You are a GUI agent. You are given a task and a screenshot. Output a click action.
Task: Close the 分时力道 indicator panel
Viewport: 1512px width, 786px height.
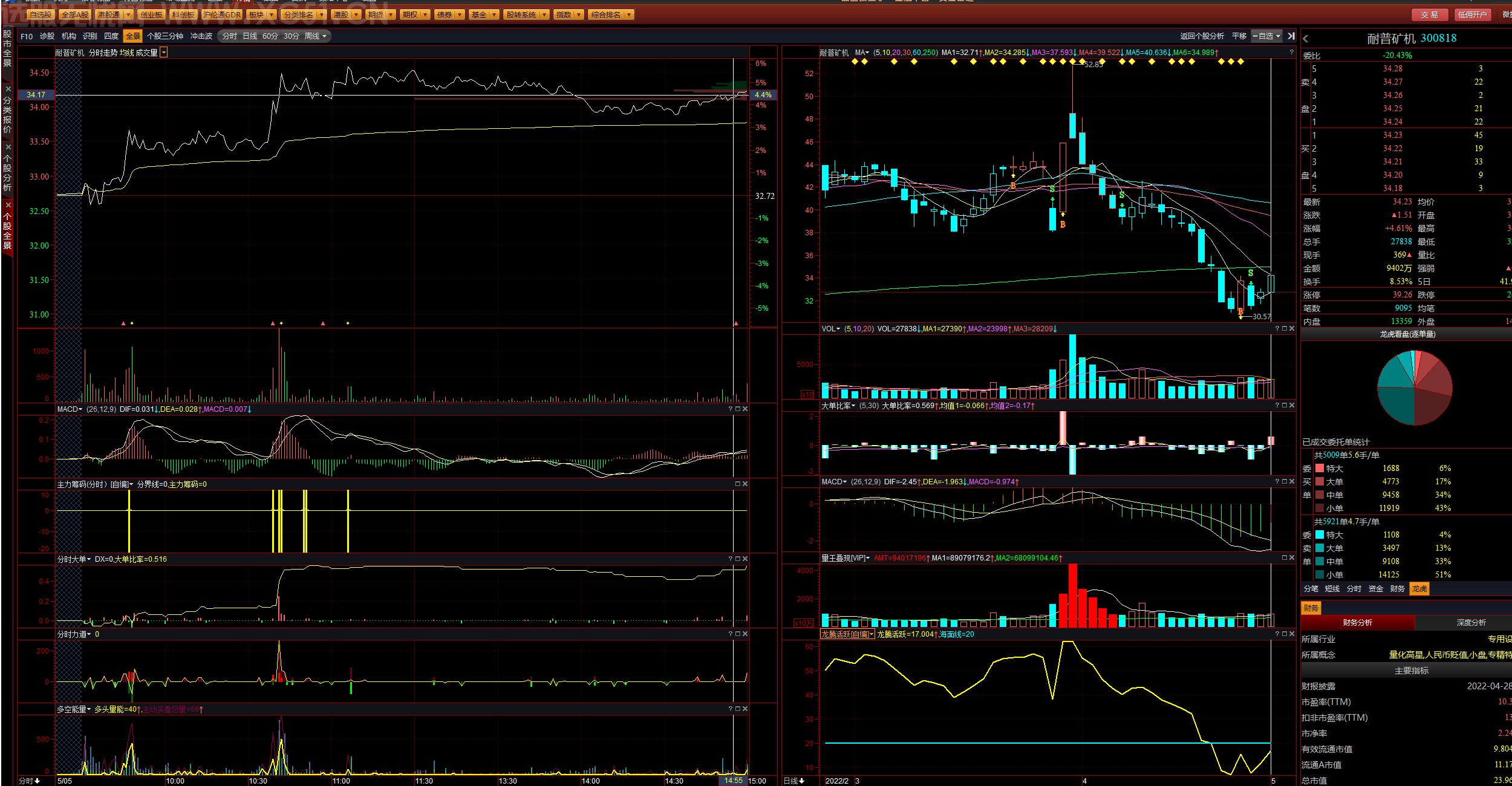click(745, 634)
